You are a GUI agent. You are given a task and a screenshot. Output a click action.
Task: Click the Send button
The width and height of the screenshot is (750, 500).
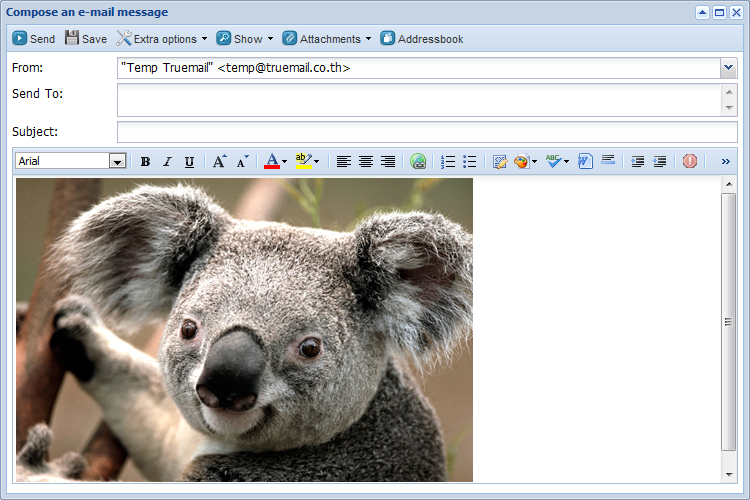click(x=33, y=39)
